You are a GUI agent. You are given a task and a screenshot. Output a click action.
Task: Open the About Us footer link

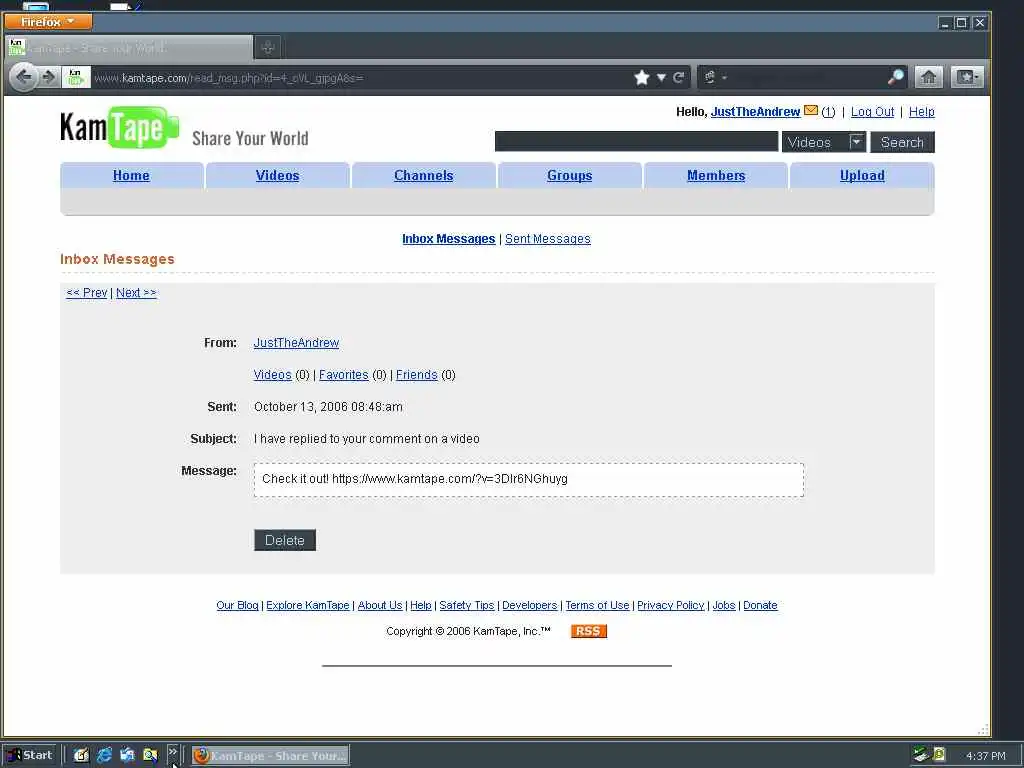click(380, 605)
